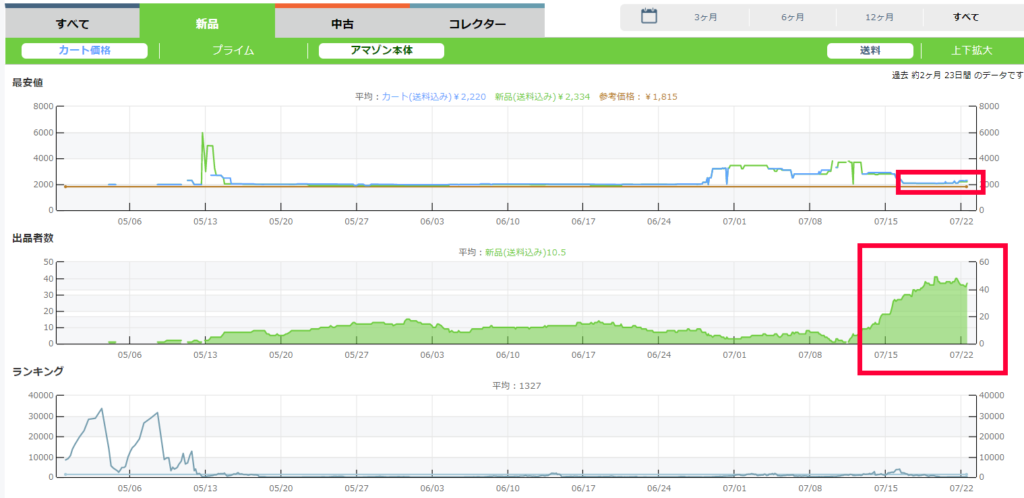Enable the プライム filter
This screenshot has width=1024, height=498.
click(x=233, y=51)
